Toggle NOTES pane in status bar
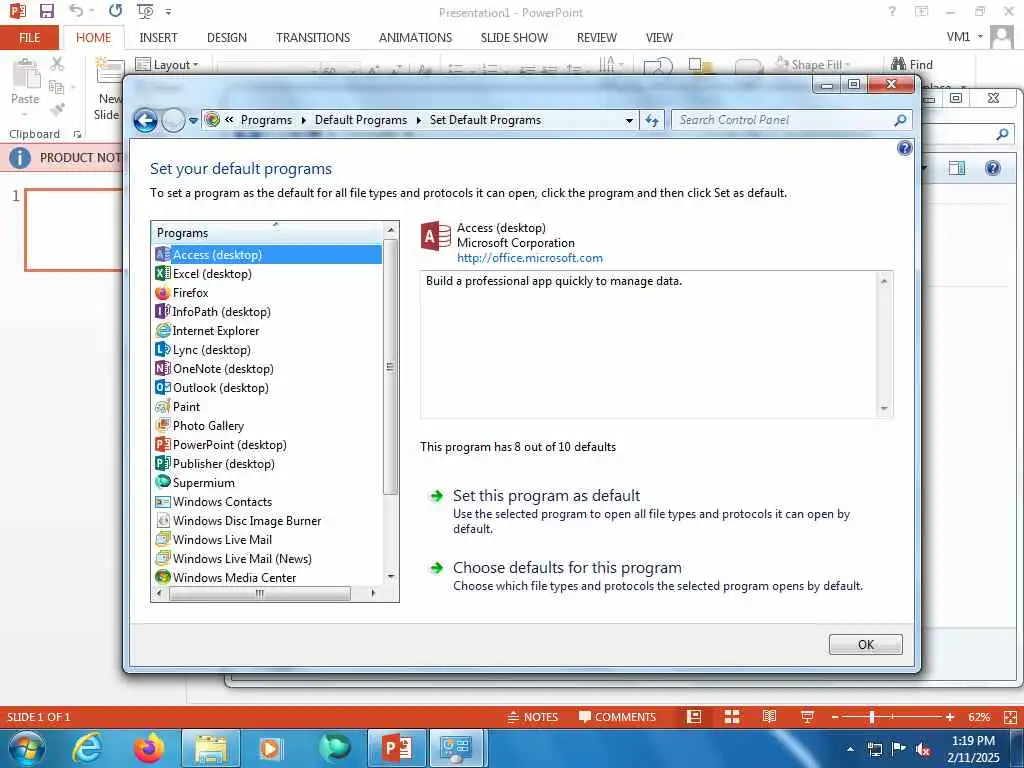Viewport: 1024px width, 768px height. coord(533,717)
